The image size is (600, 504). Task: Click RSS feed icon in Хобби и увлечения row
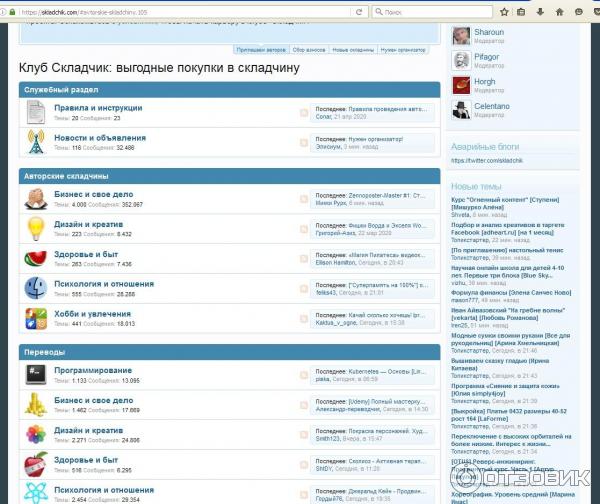304,319
